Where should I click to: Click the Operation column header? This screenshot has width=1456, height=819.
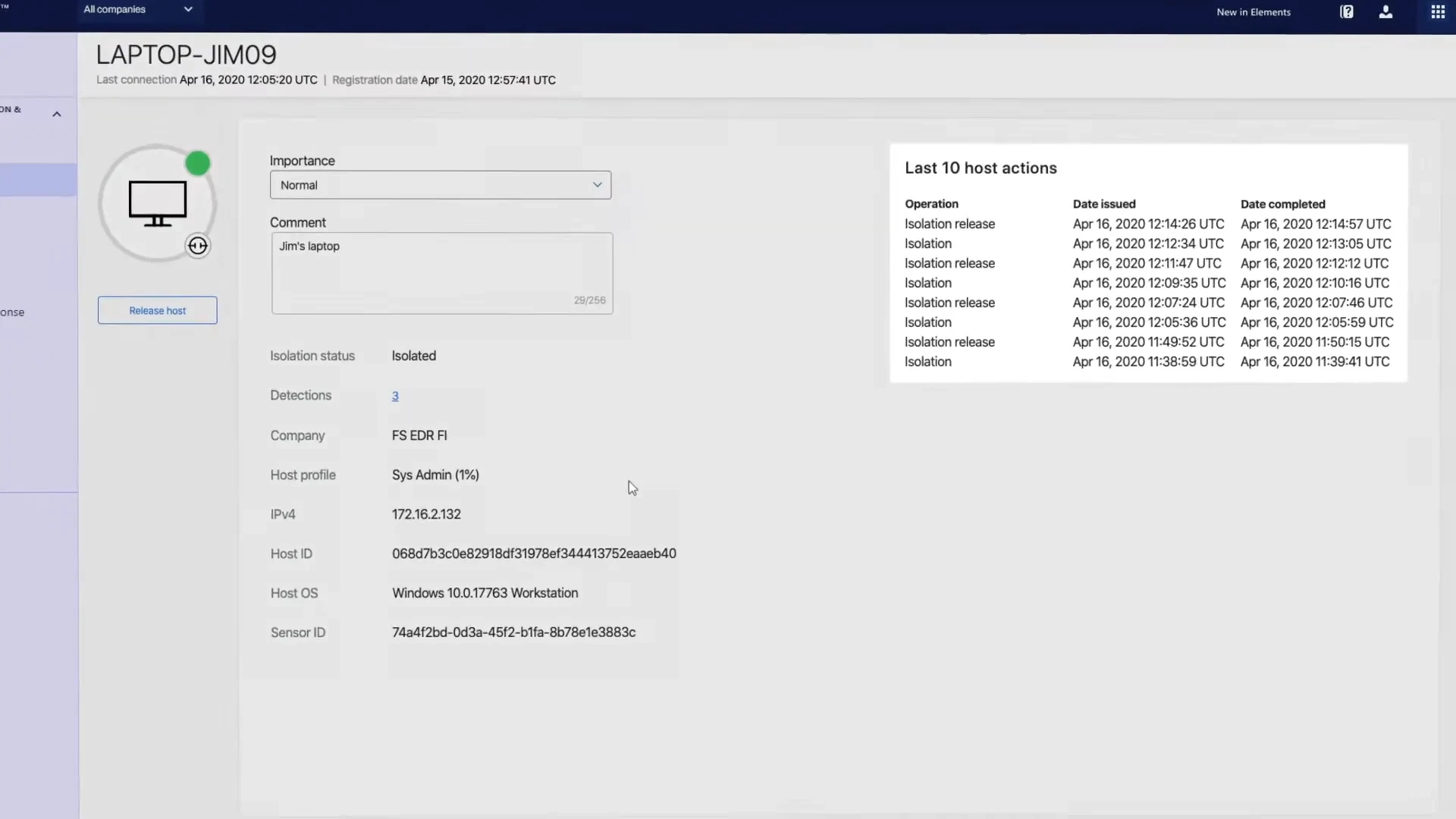click(x=931, y=204)
